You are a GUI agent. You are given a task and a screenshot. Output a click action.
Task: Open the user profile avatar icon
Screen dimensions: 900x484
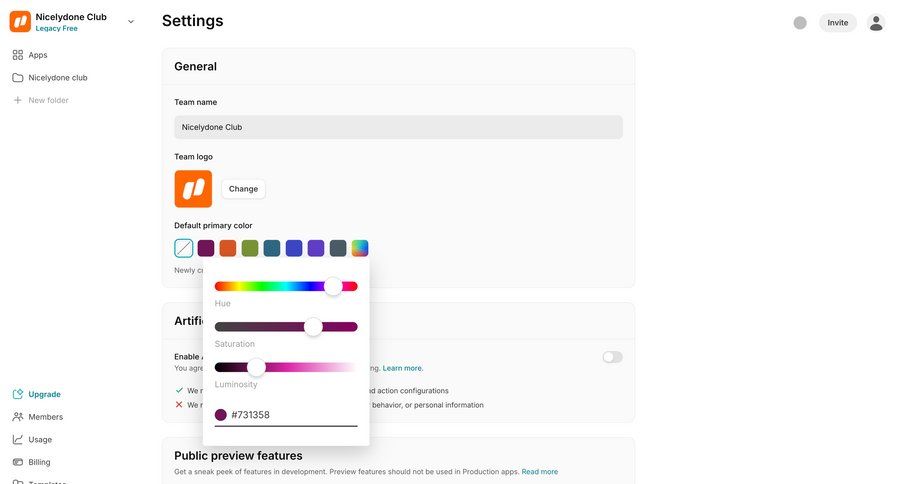(x=876, y=23)
